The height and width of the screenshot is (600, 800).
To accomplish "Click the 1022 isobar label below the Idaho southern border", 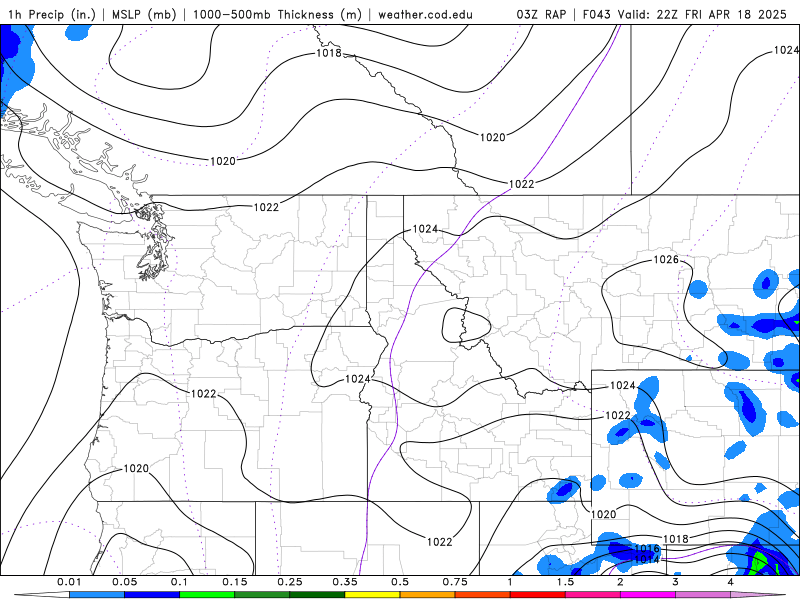I will (x=439, y=542).
